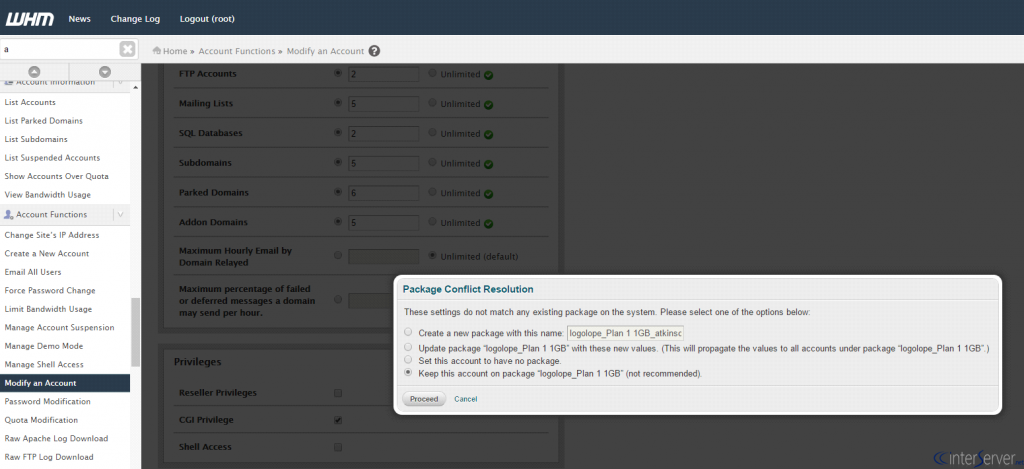
Task: Toggle the Reseller Privileges checkbox
Action: tap(338, 393)
